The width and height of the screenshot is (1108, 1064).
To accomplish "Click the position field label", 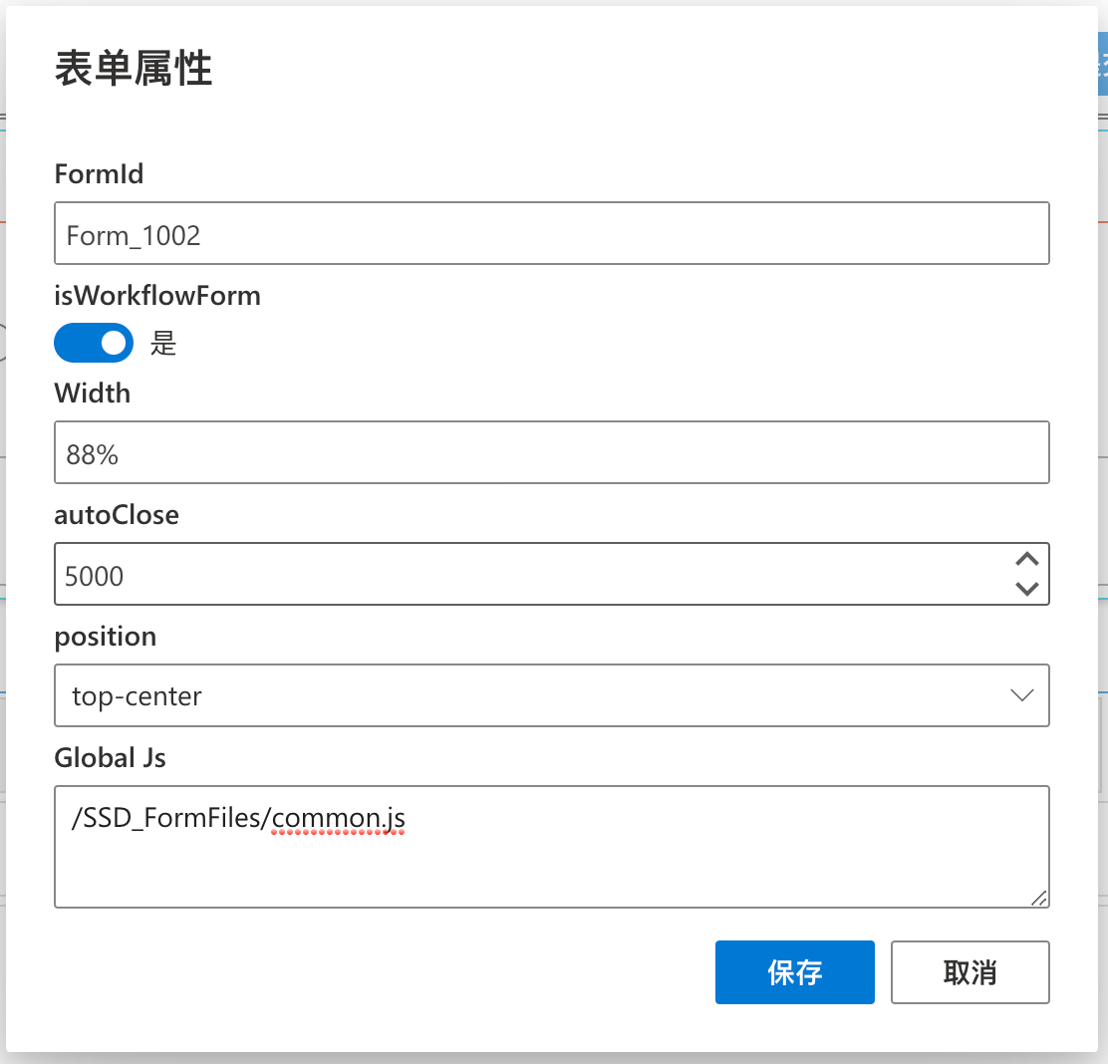I will point(105,637).
